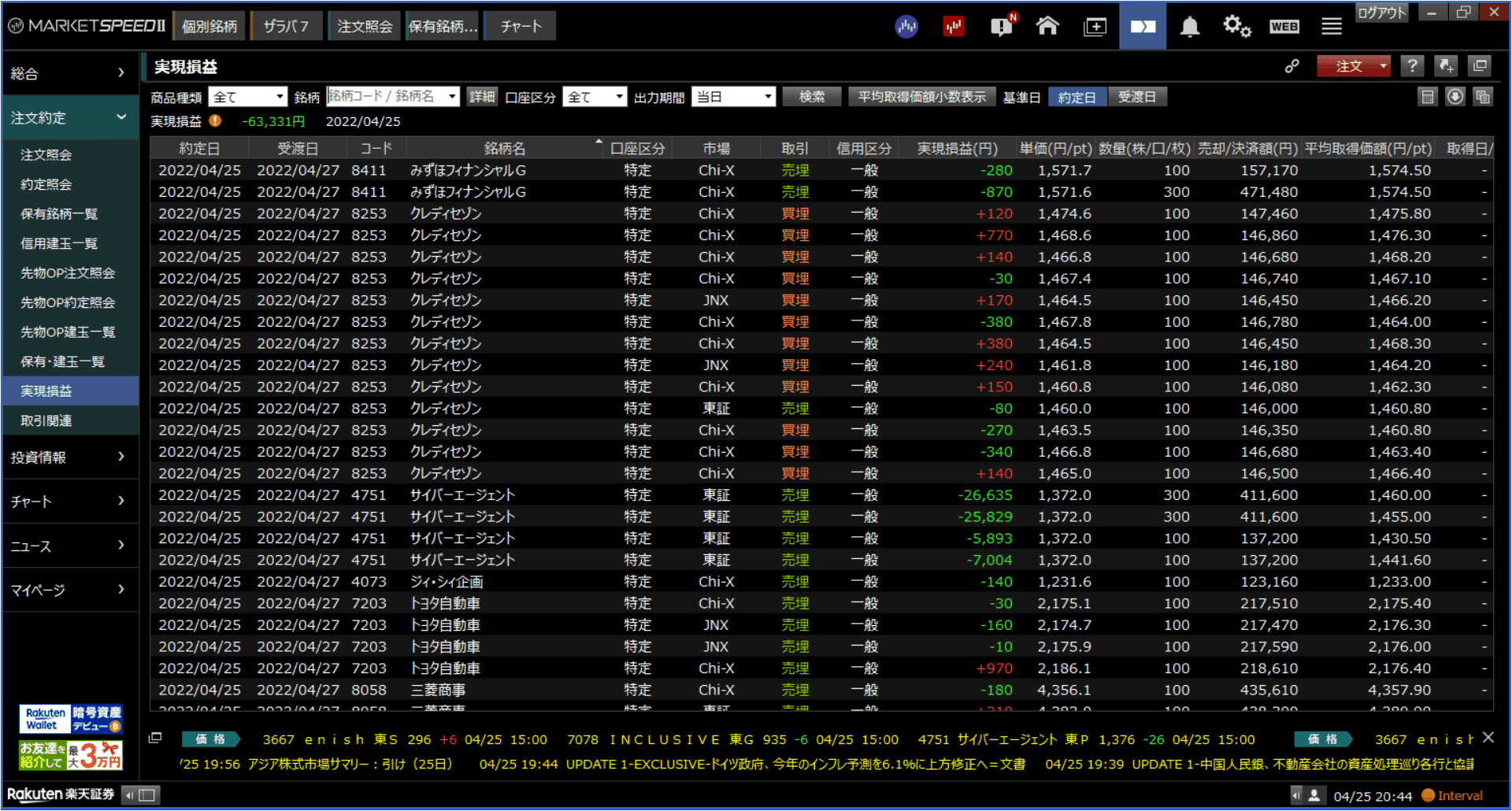
Task: Switch to the 保有銘柄 top tab
Action: point(443,26)
